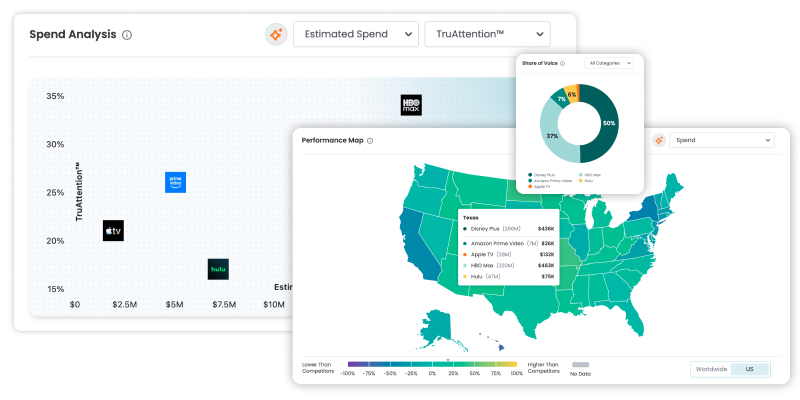Viewport: 800px width, 400px height.
Task: Select the 37% HBO Max donut segment
Action: pyautogui.click(x=552, y=136)
